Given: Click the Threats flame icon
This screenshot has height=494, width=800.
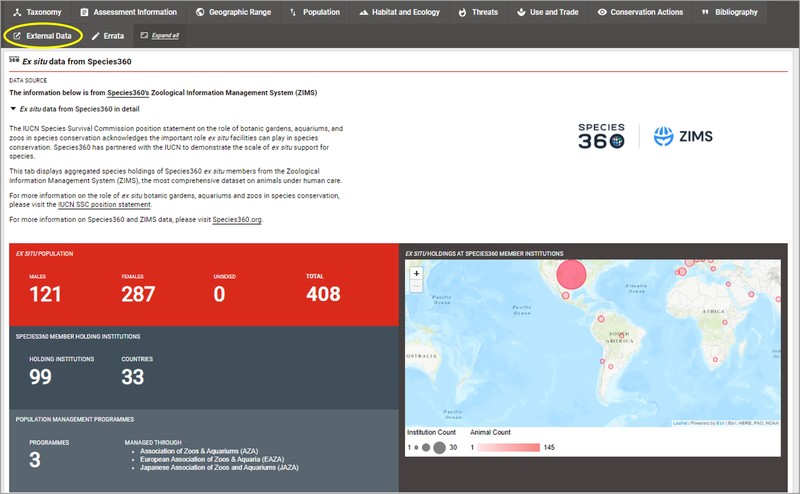Looking at the screenshot, I should coord(462,12).
